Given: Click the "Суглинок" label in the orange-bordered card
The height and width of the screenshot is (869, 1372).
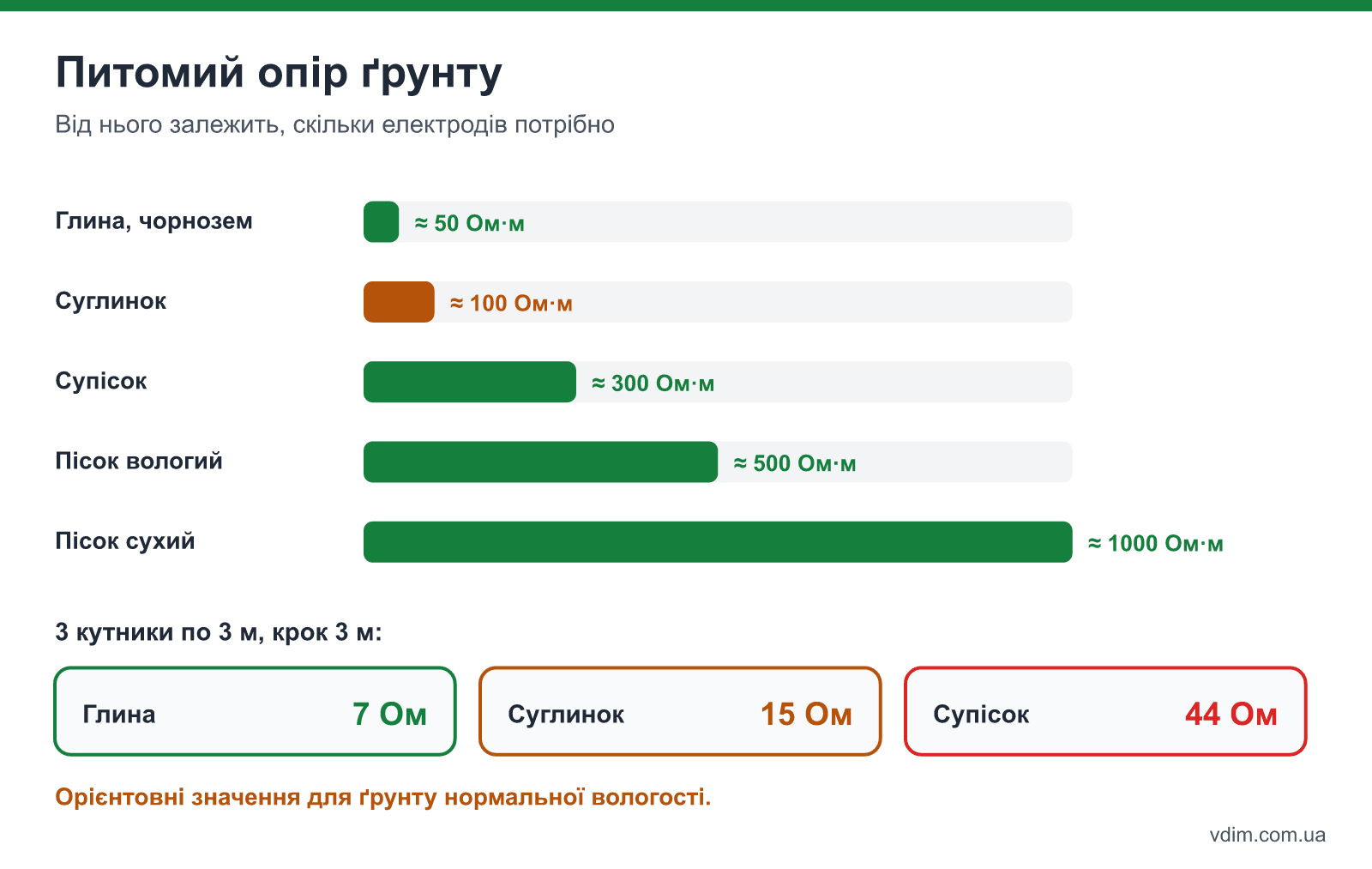Looking at the screenshot, I should pos(566,715).
